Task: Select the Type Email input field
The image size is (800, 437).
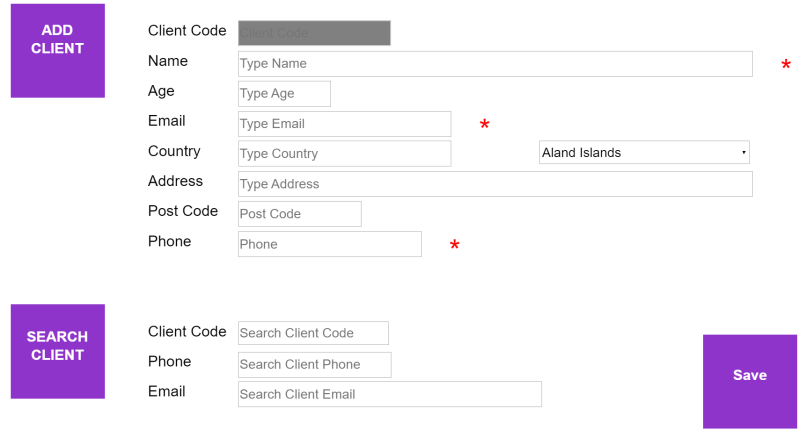Action: (x=344, y=124)
